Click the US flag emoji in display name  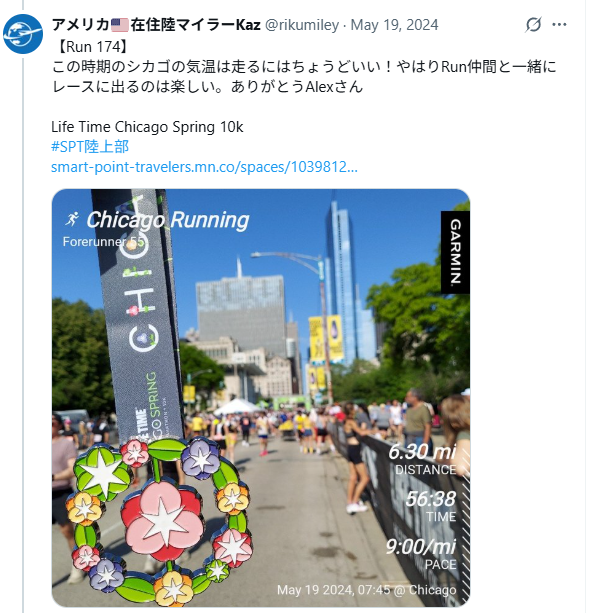point(120,25)
